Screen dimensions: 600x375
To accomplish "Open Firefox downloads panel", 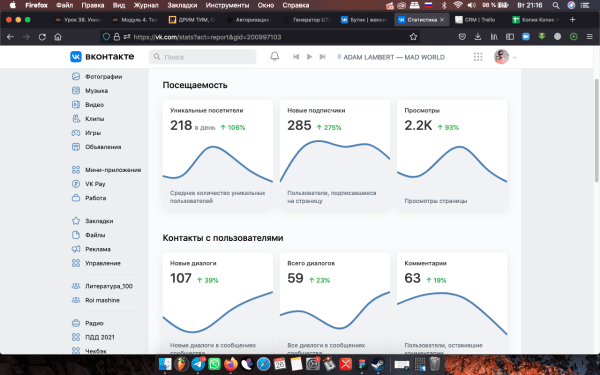I will [478, 37].
